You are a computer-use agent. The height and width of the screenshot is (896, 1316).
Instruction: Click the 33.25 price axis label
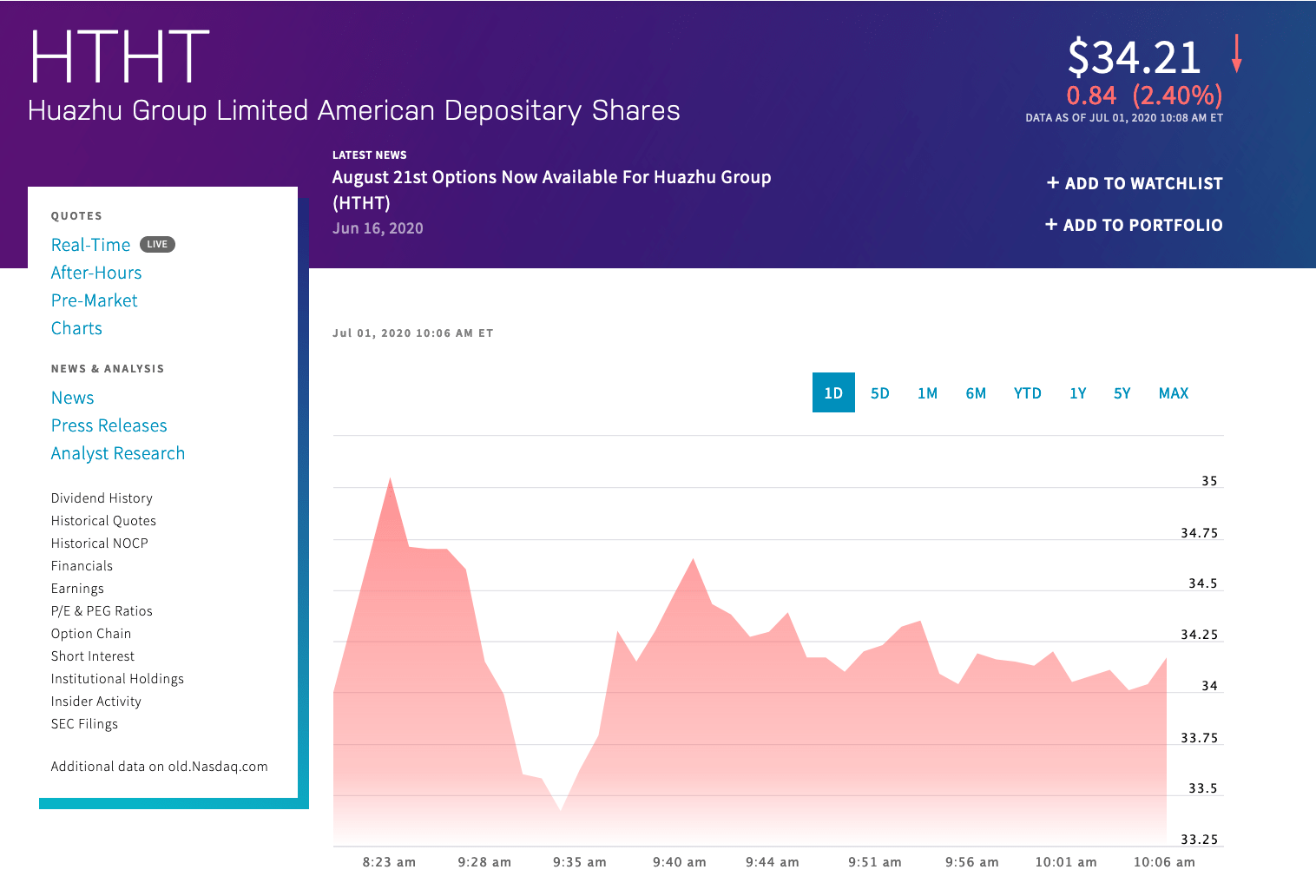pyautogui.click(x=1200, y=840)
